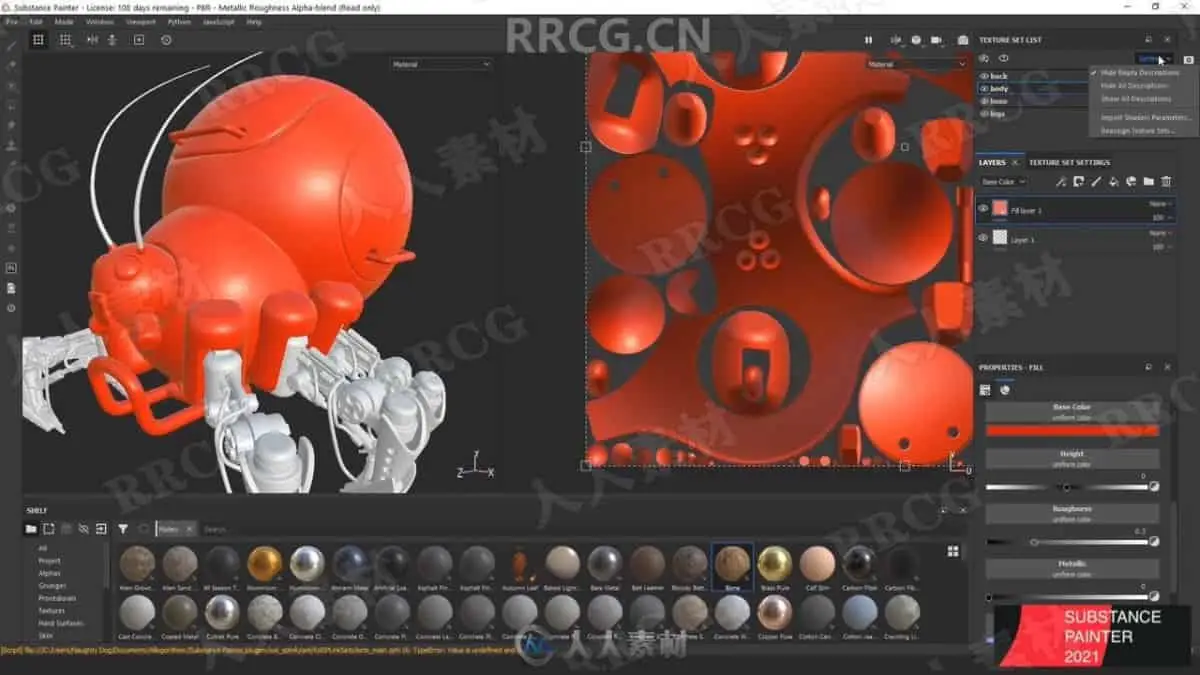Click the single viewport layout grid icon
1200x675 pixels.
tap(38, 40)
